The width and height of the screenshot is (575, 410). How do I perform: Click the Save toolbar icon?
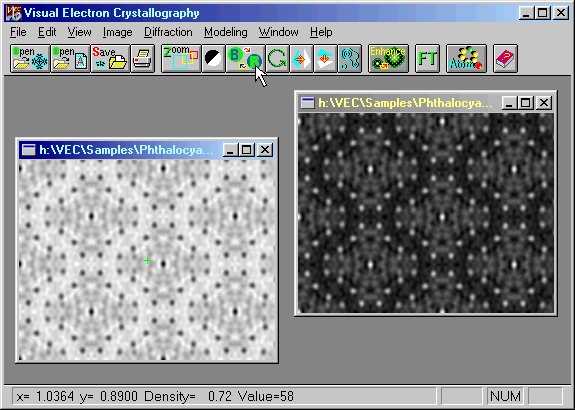(110, 59)
